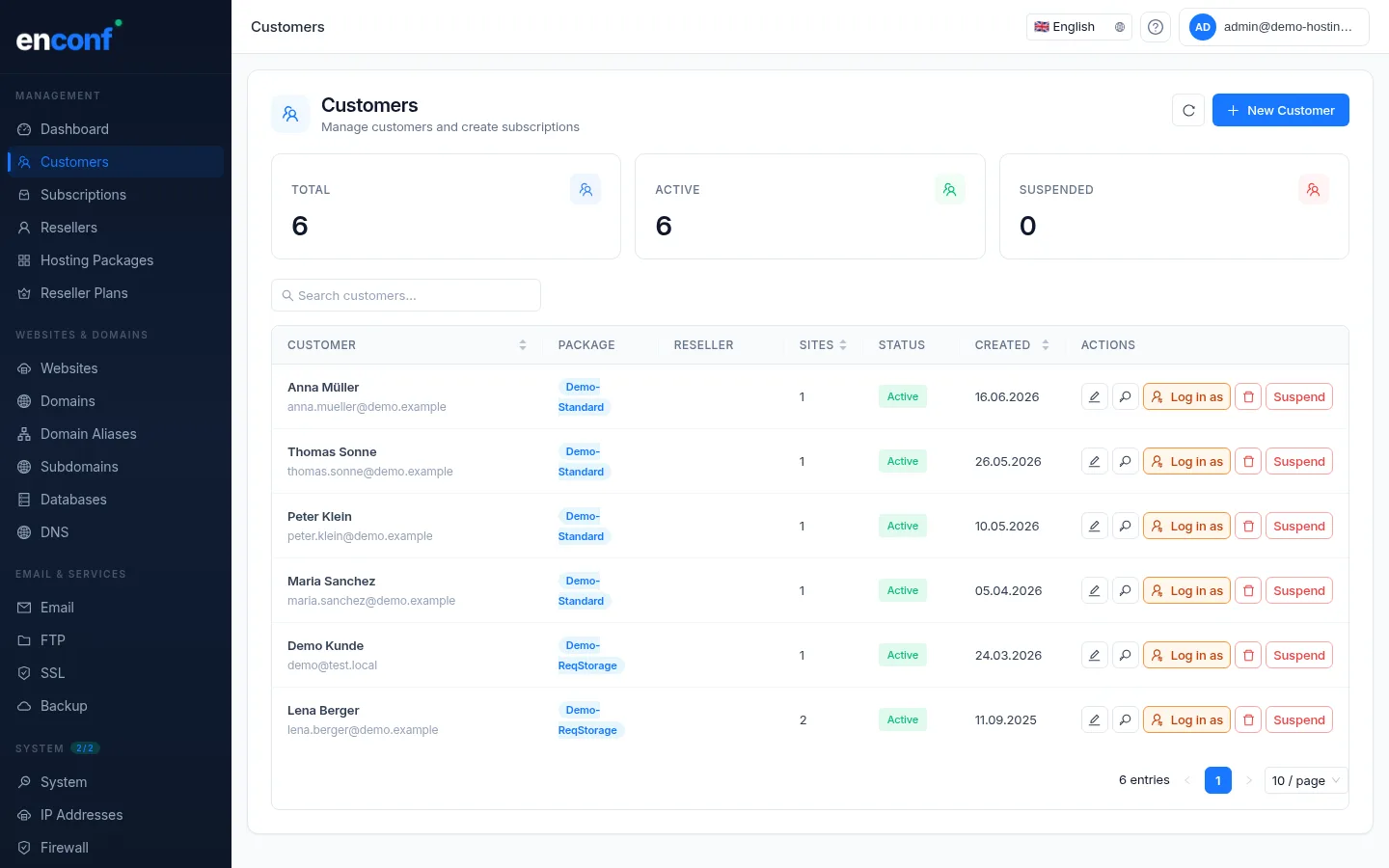This screenshot has width=1389, height=868.
Task: Delete customer Anna Müller with trash icon
Action: (1248, 396)
